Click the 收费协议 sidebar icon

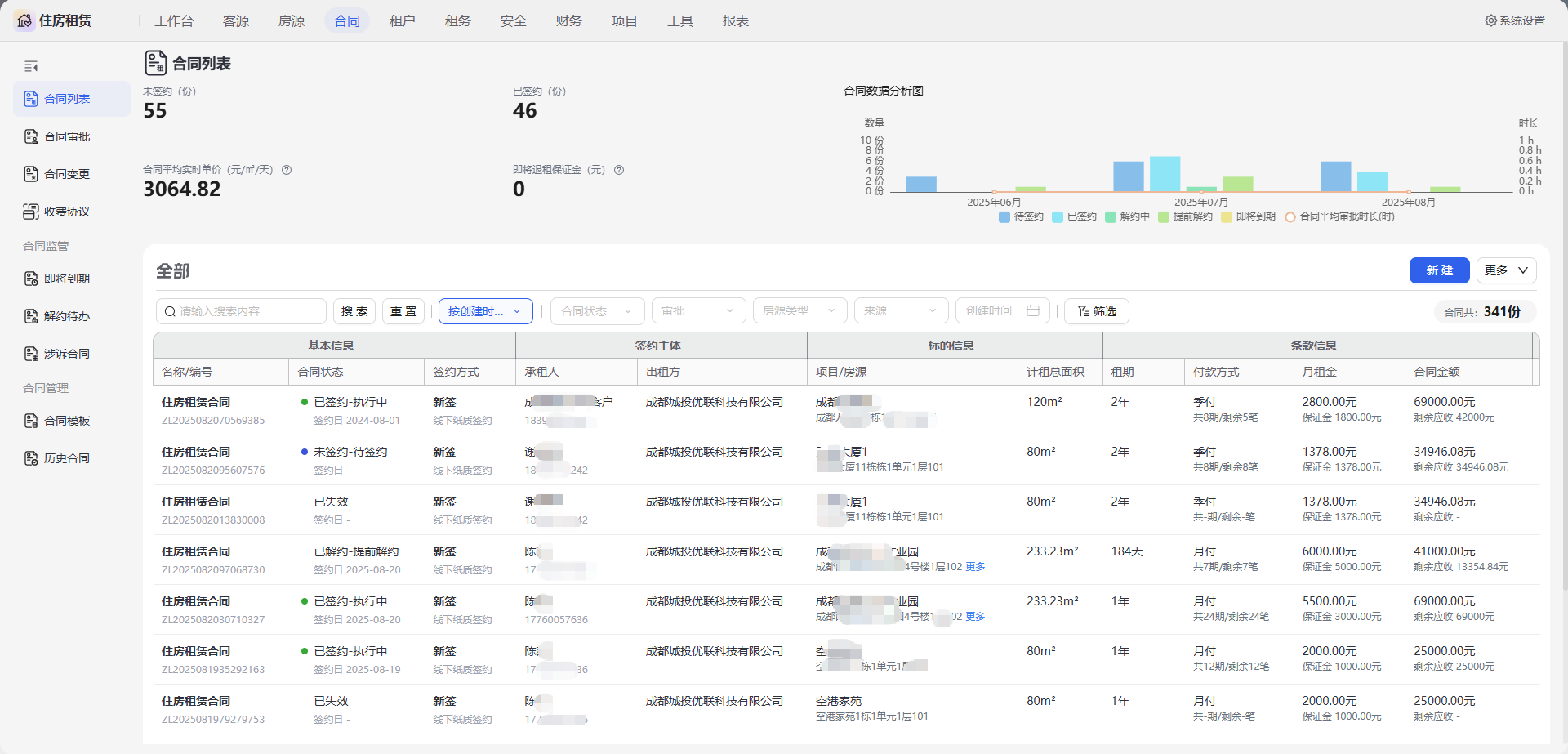coord(31,212)
